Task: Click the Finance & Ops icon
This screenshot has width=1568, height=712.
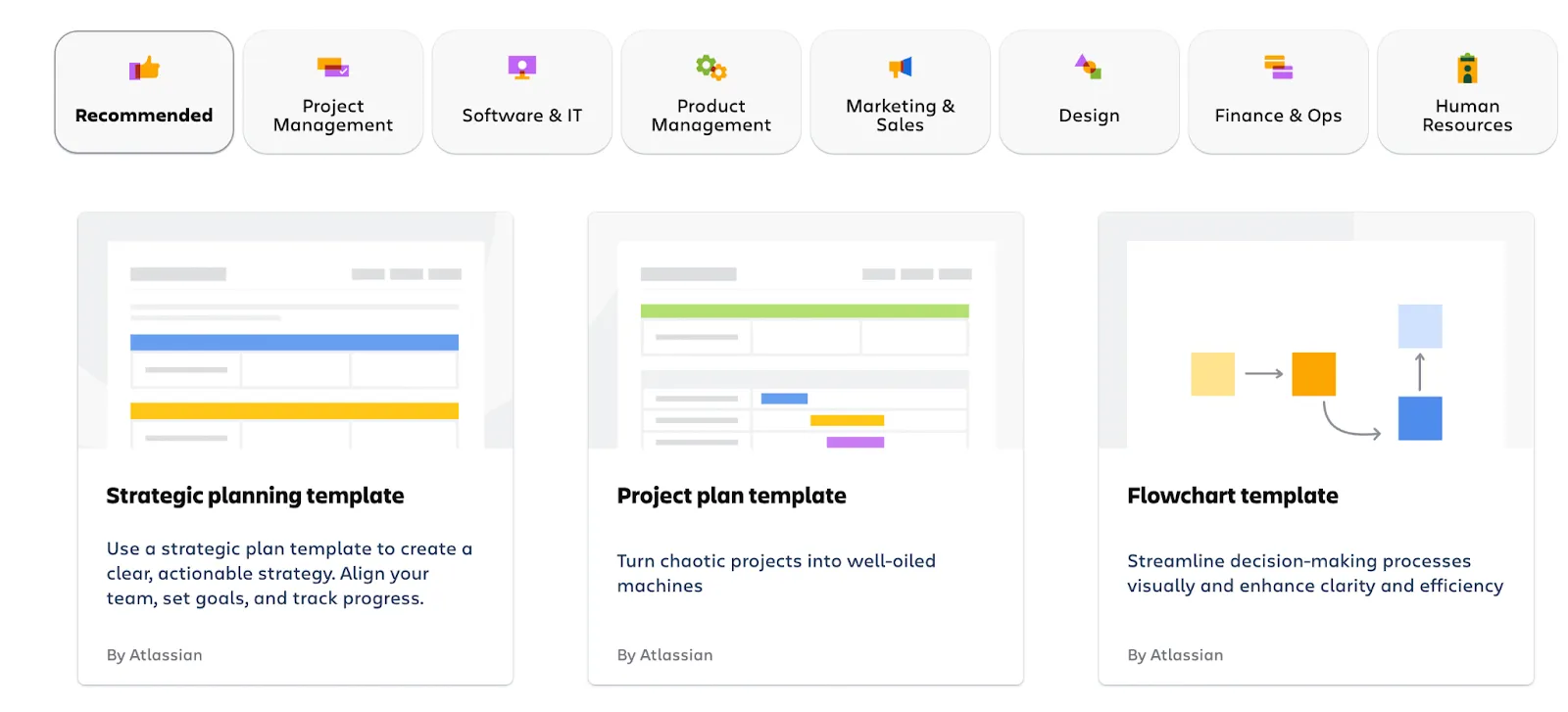Action: click(1278, 68)
